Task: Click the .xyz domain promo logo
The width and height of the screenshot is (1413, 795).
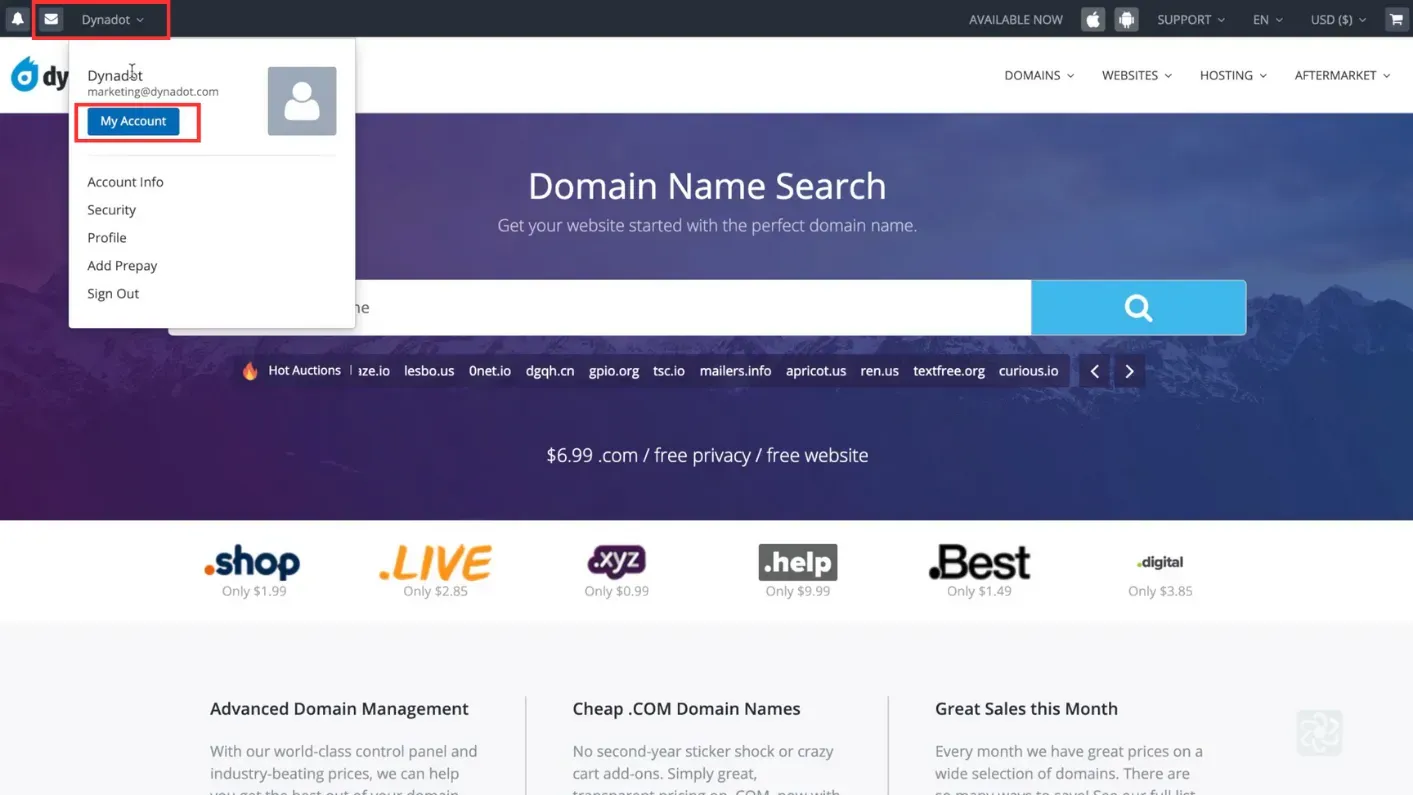Action: [x=616, y=562]
